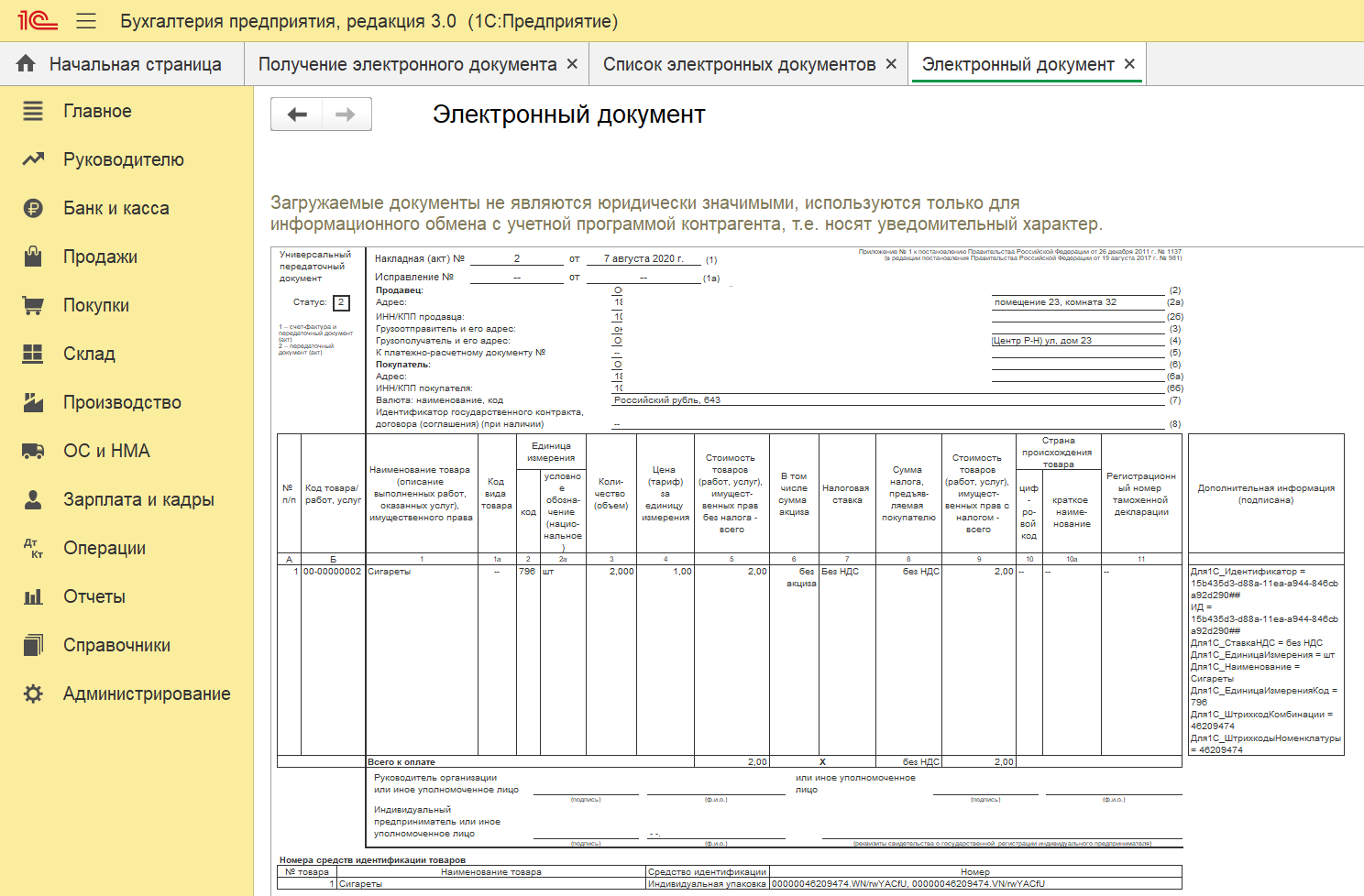
Task: Open the Операции section
Action: coord(104,548)
